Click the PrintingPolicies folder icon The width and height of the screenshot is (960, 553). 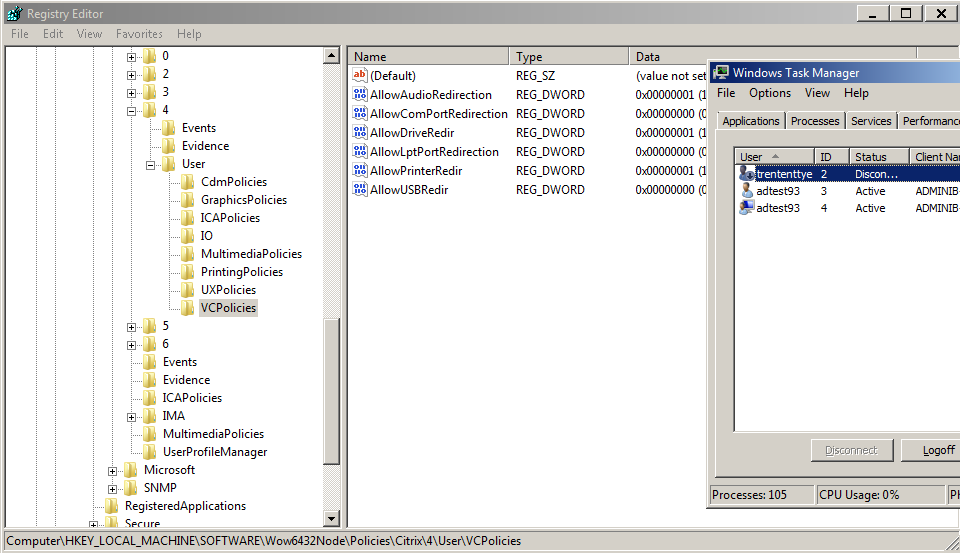(x=187, y=272)
